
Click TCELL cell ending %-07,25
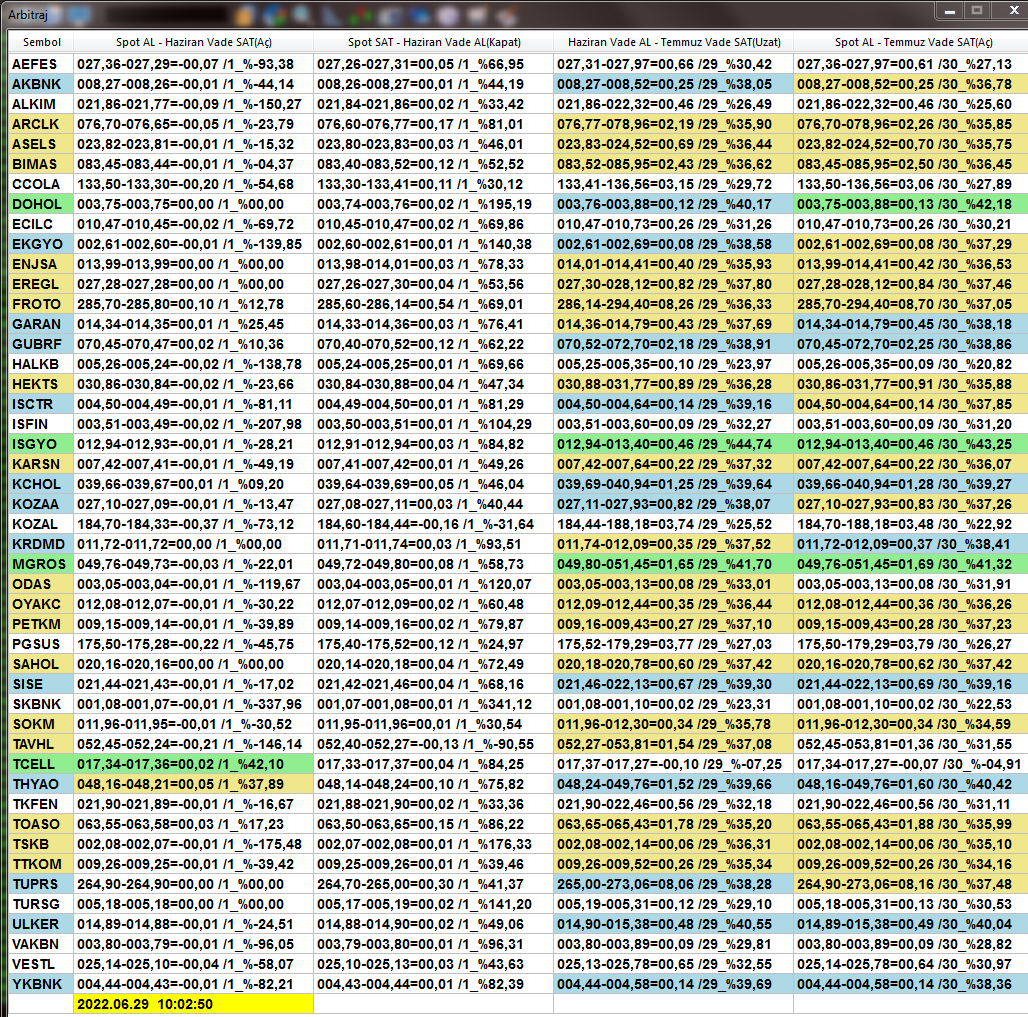(673, 764)
